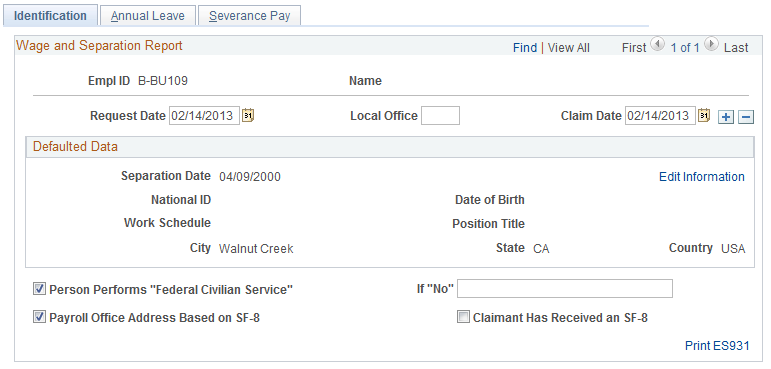Select the Separation Date value 04/09/2000
The image size is (771, 369).
(x=250, y=177)
